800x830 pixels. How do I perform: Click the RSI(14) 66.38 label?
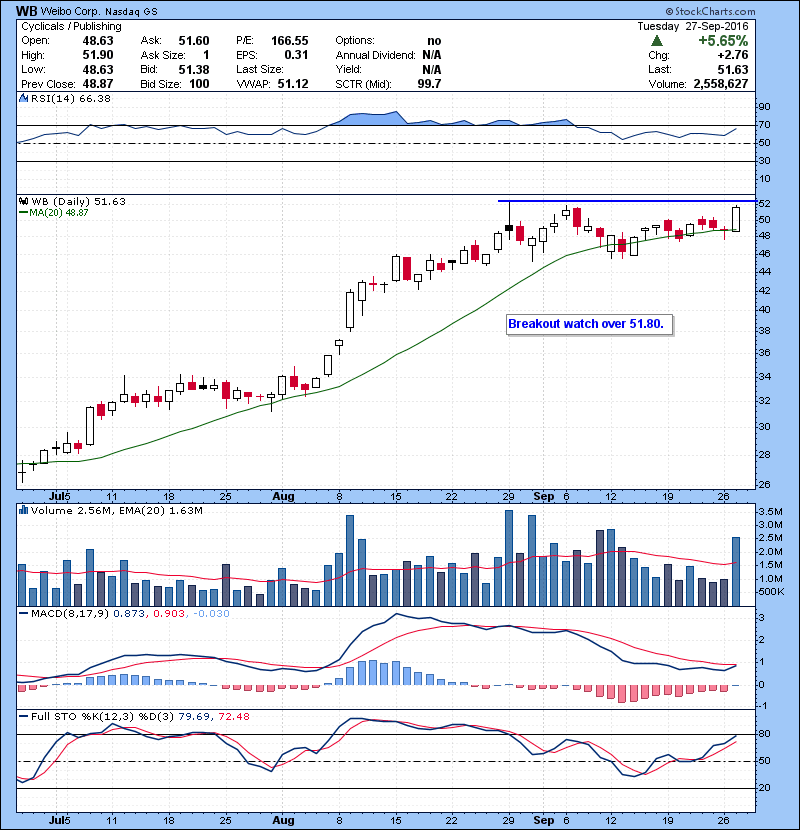(70, 98)
